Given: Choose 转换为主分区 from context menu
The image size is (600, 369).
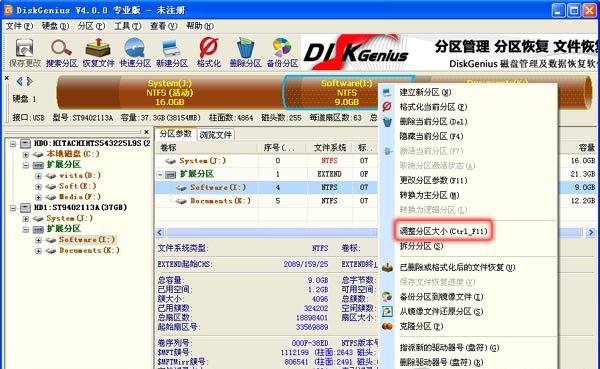Looking at the screenshot, I should [x=429, y=195].
